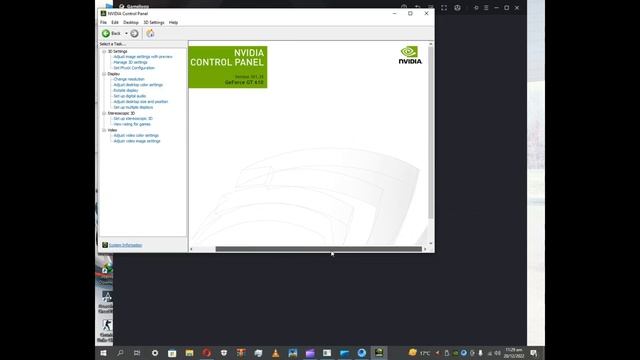This screenshot has width=640, height=360.
Task: Open Set PhysX Configuration
Action: tap(134, 68)
